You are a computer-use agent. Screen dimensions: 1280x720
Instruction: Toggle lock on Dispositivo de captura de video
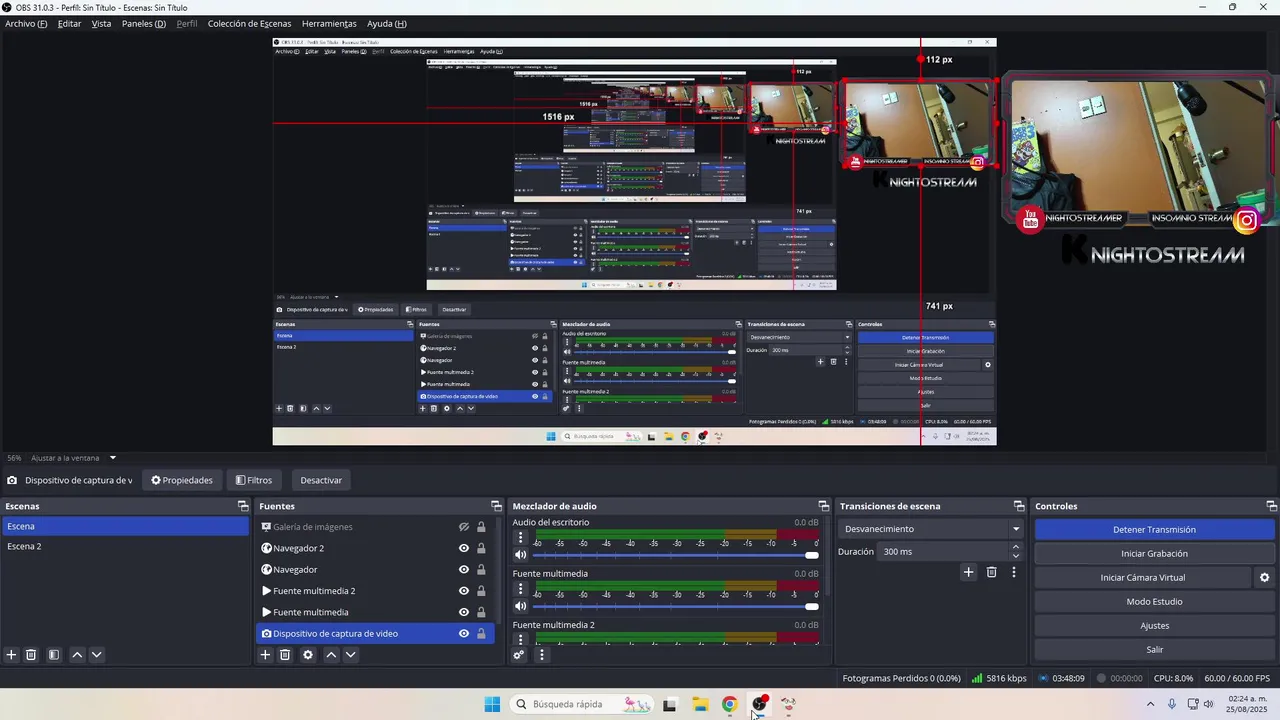(481, 634)
